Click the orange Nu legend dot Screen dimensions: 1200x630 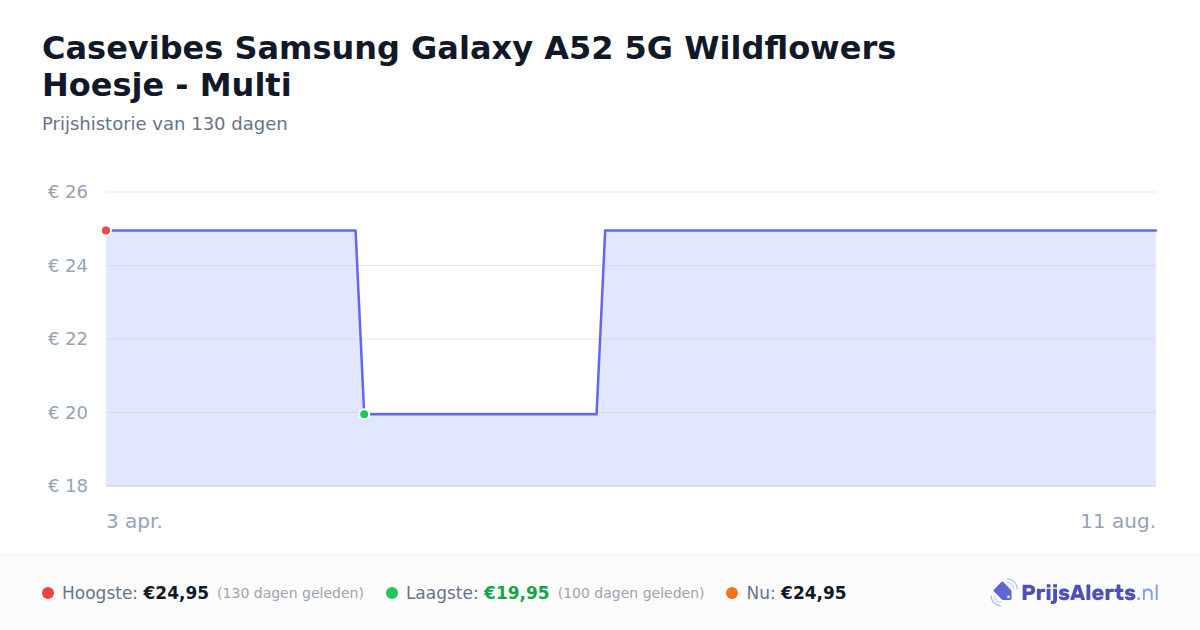pyautogui.click(x=732, y=593)
